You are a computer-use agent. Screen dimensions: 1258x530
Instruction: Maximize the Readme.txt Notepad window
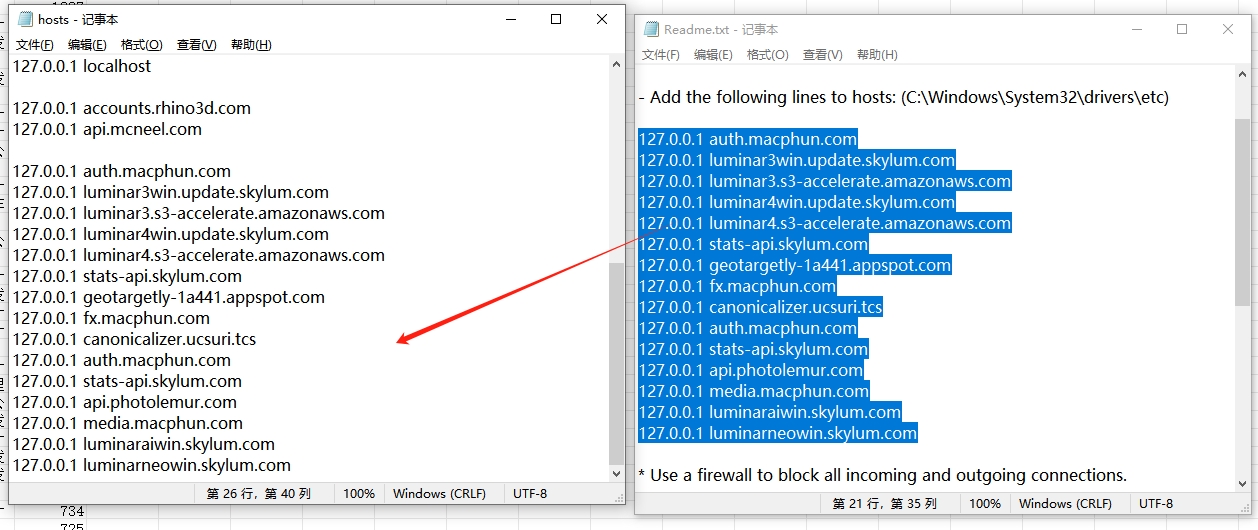(1182, 30)
